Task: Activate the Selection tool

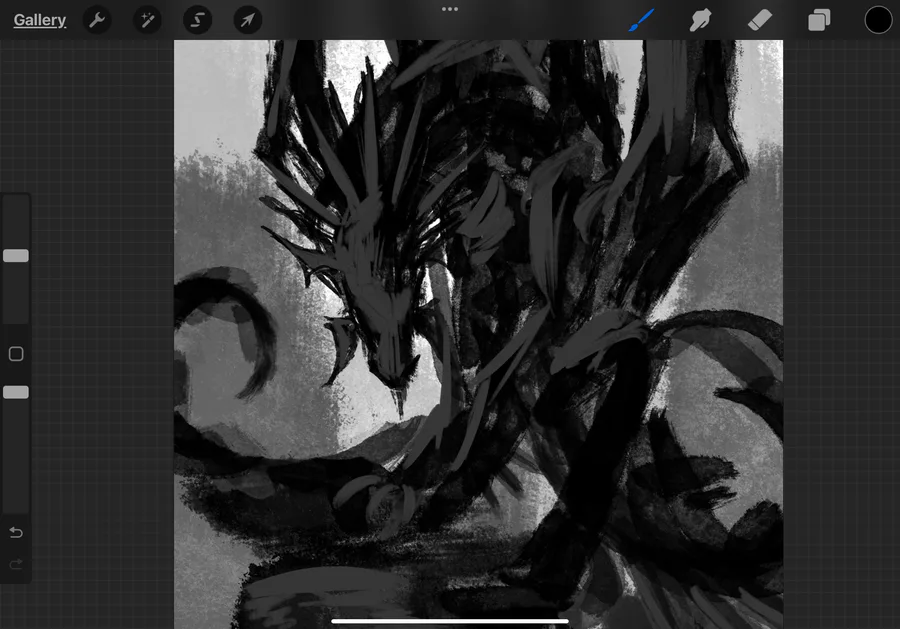Action: (x=197, y=20)
